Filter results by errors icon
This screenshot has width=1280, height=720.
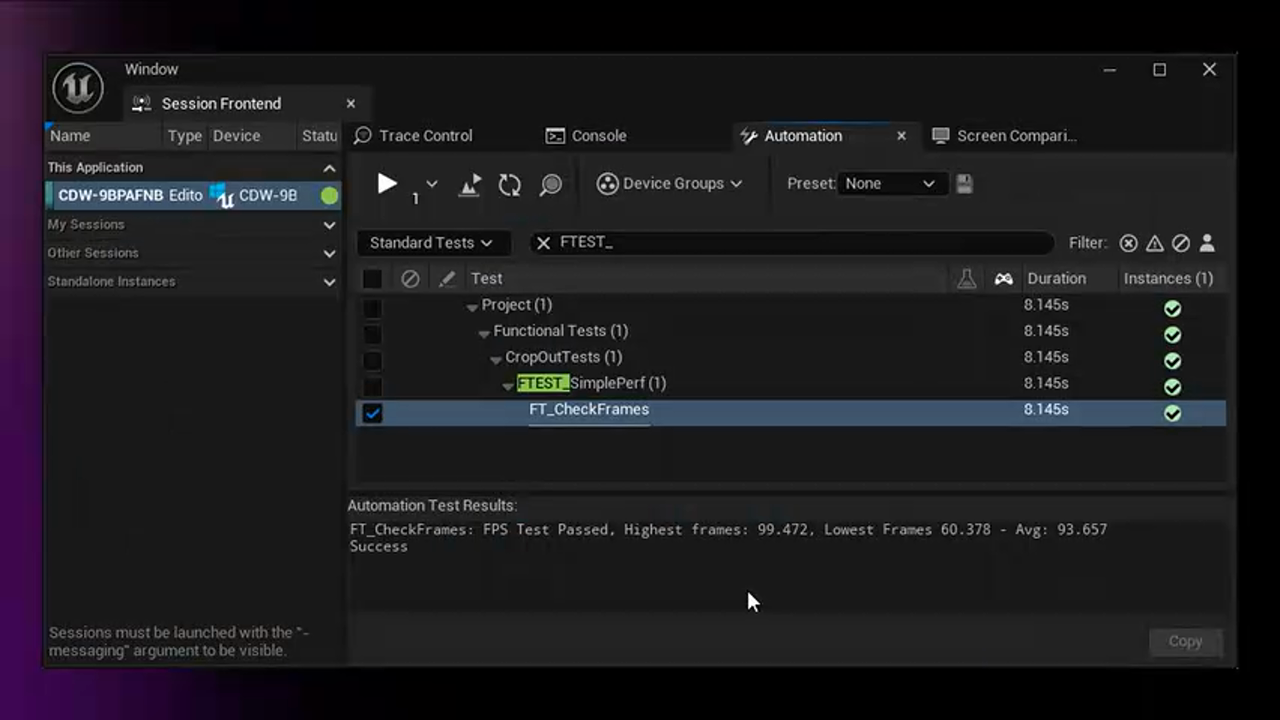point(1129,243)
